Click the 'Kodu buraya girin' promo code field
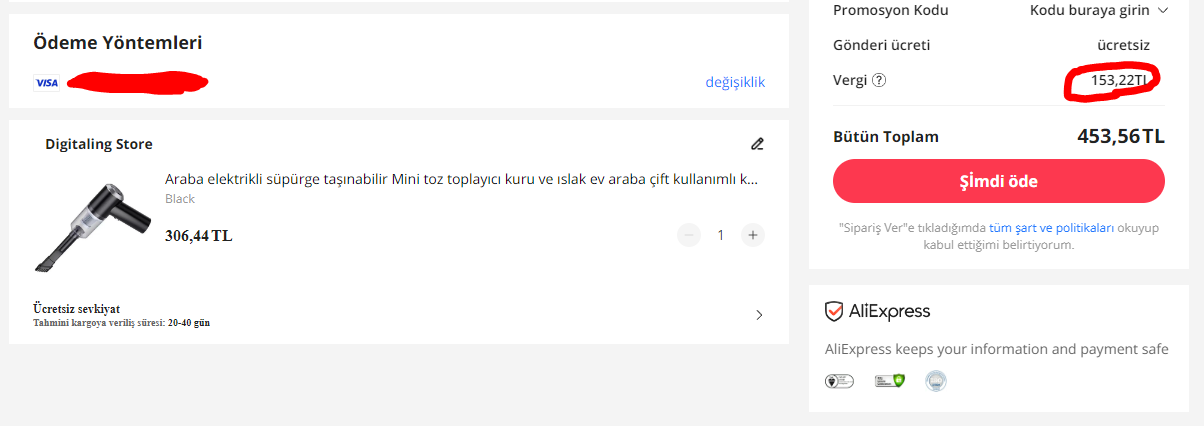 tap(1091, 11)
